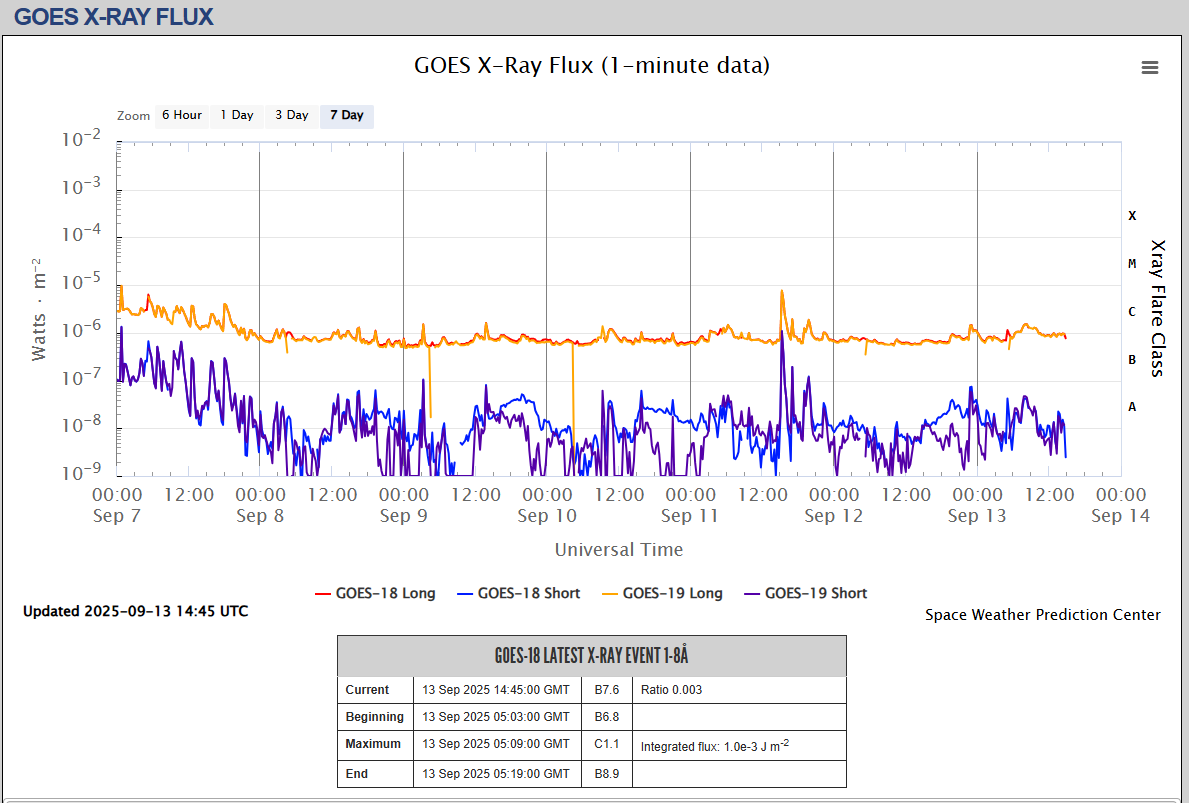Click the chart title GOES X-Ray Flux
Viewport: 1189px width, 803px height.
pos(592,66)
